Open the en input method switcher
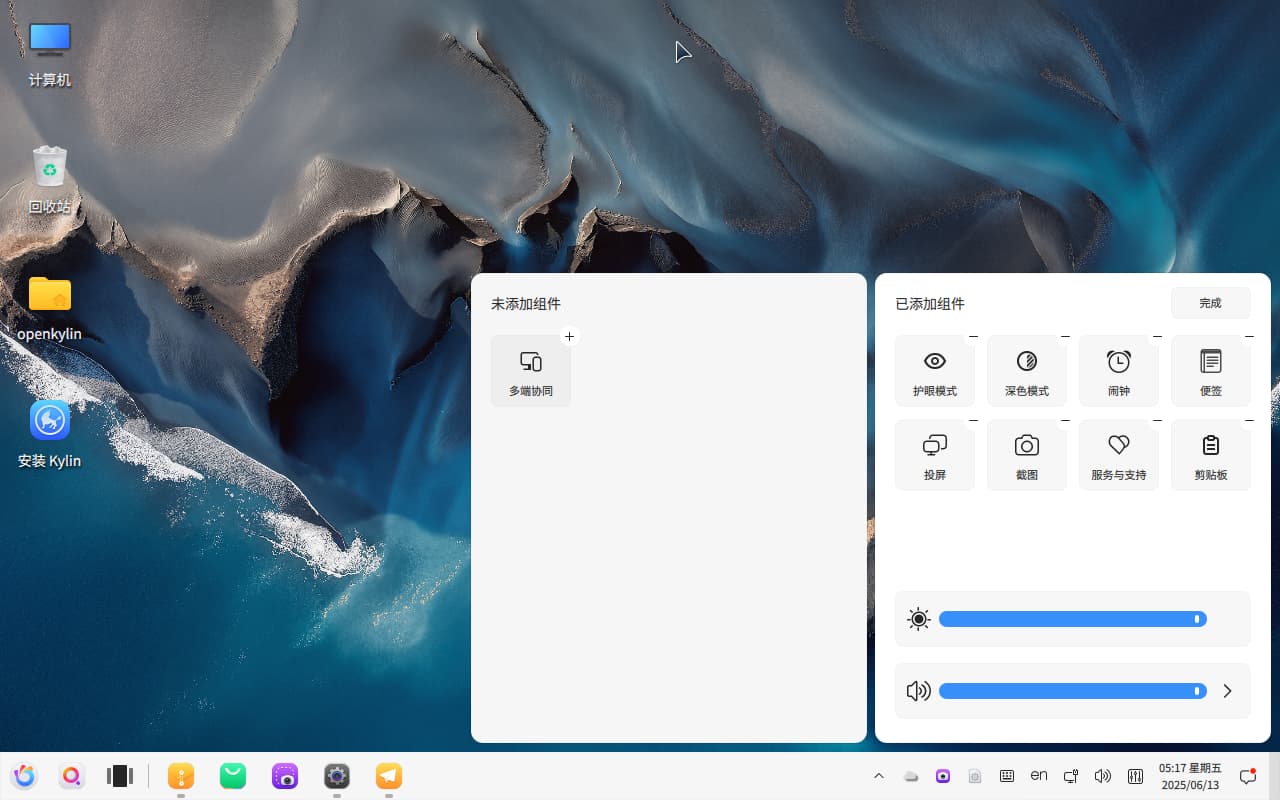 click(x=1039, y=775)
